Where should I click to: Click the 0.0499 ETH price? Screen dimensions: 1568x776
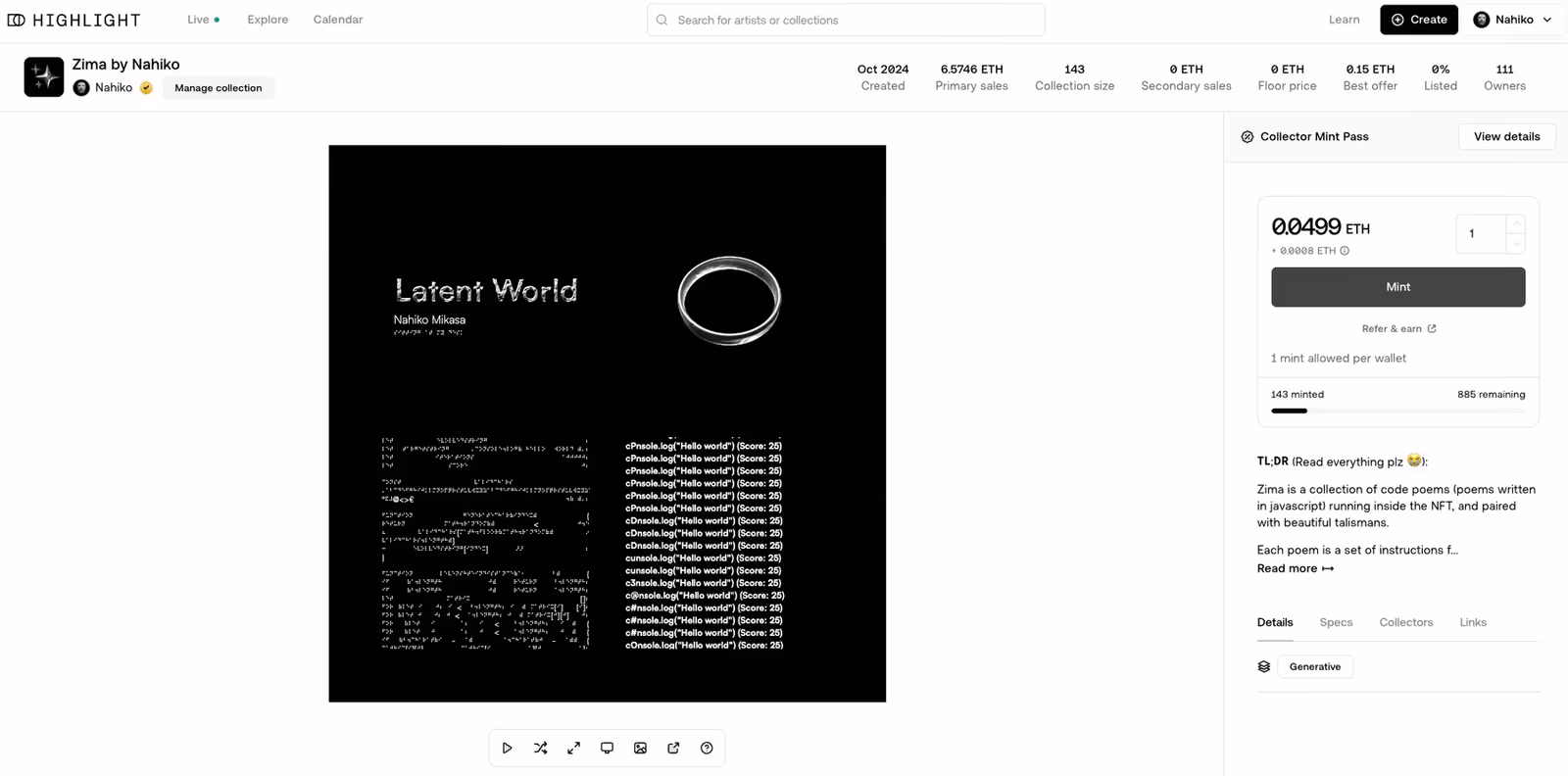pyautogui.click(x=1320, y=226)
